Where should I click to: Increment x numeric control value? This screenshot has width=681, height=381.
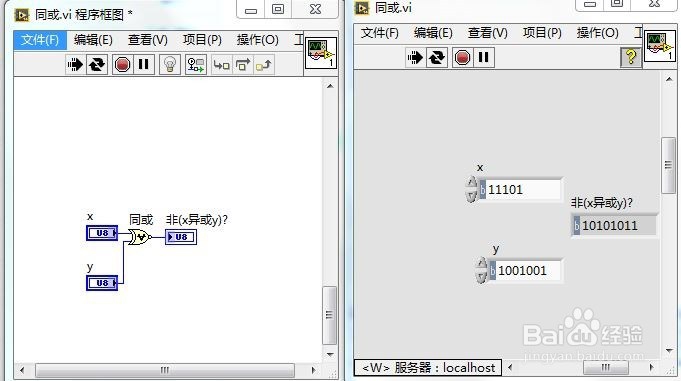(x=472, y=182)
